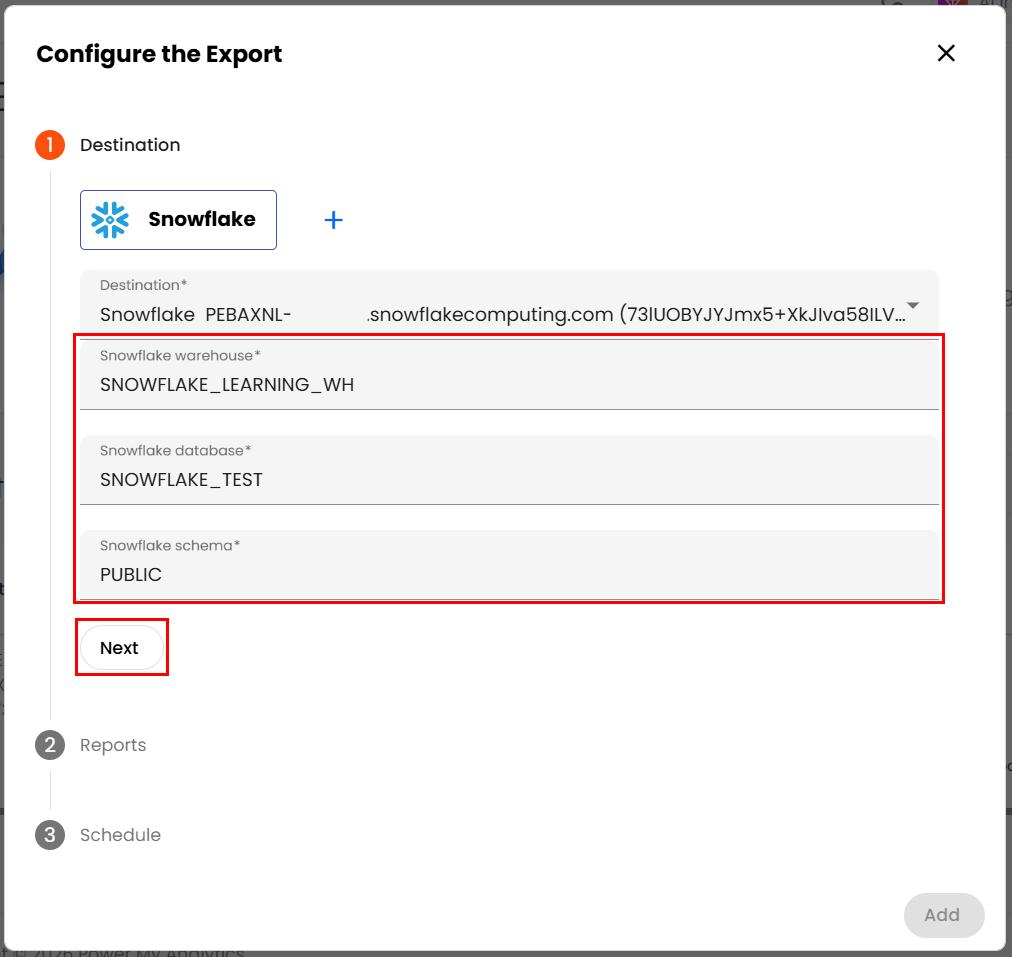Click the orange step 1 circle

click(50, 145)
